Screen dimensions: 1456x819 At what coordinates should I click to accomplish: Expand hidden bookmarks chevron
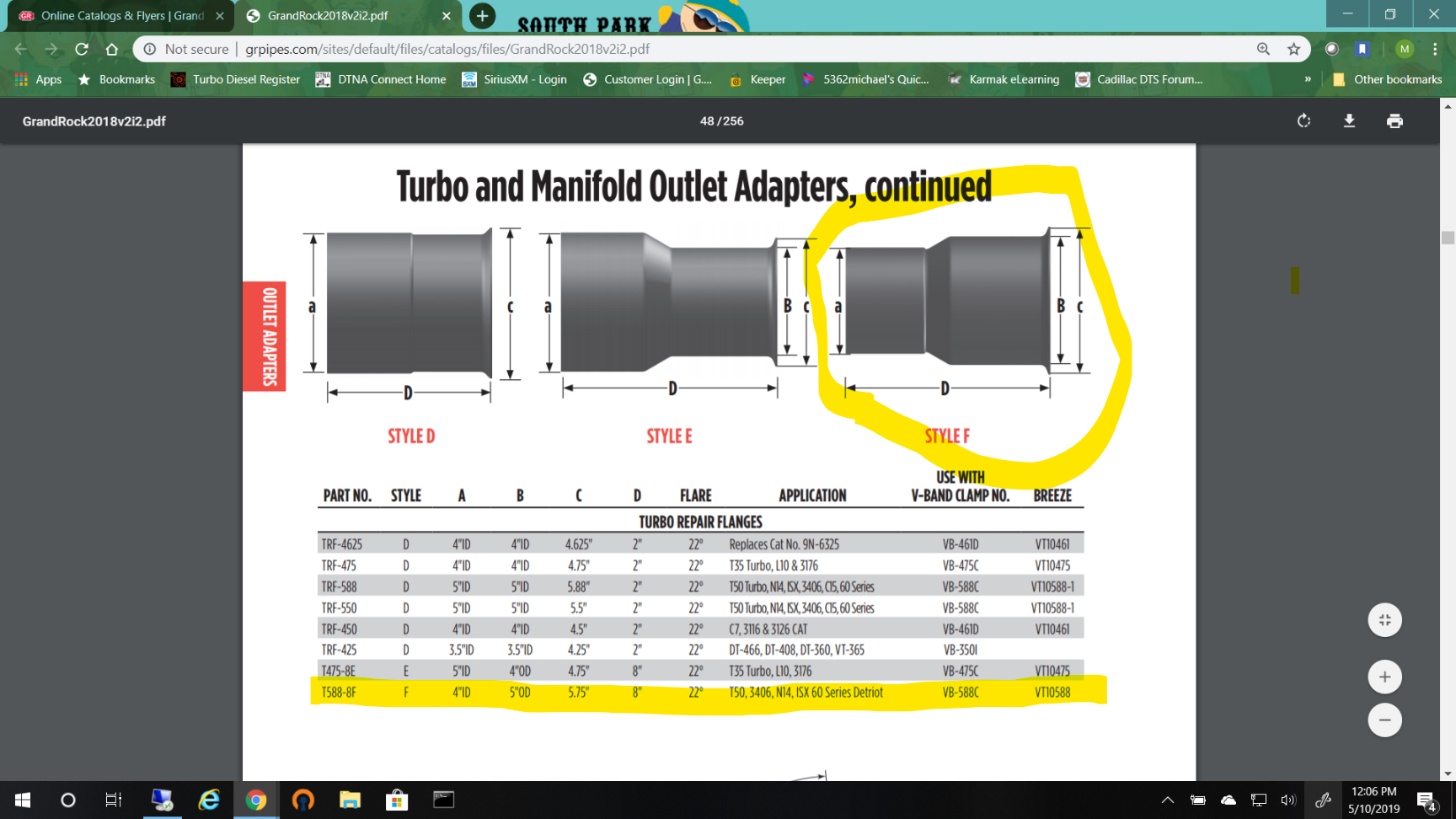[x=1308, y=79]
